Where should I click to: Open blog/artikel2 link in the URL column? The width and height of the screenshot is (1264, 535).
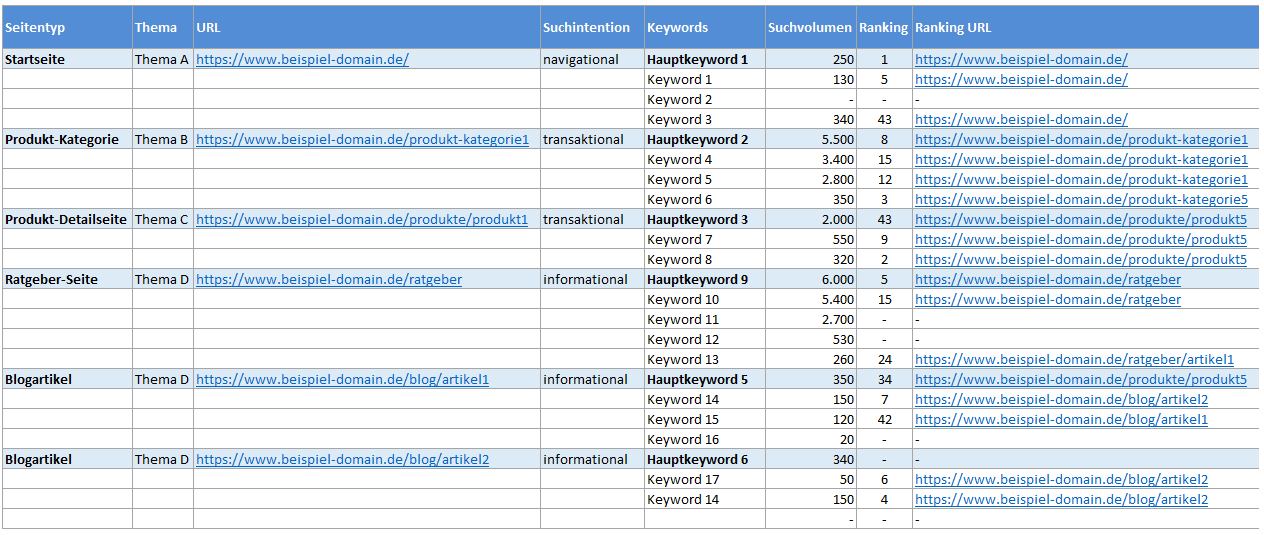pyautogui.click(x=342, y=459)
